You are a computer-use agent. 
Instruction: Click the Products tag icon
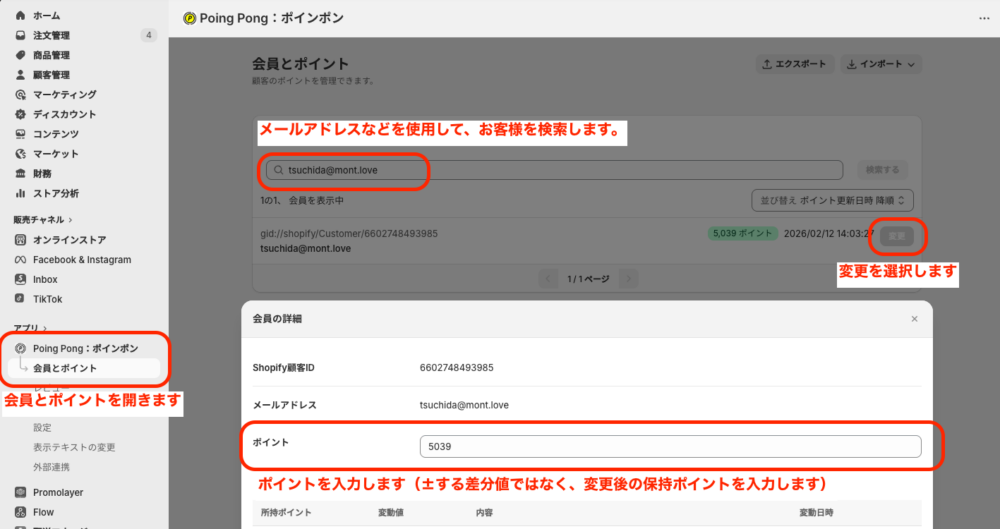pos(21,55)
